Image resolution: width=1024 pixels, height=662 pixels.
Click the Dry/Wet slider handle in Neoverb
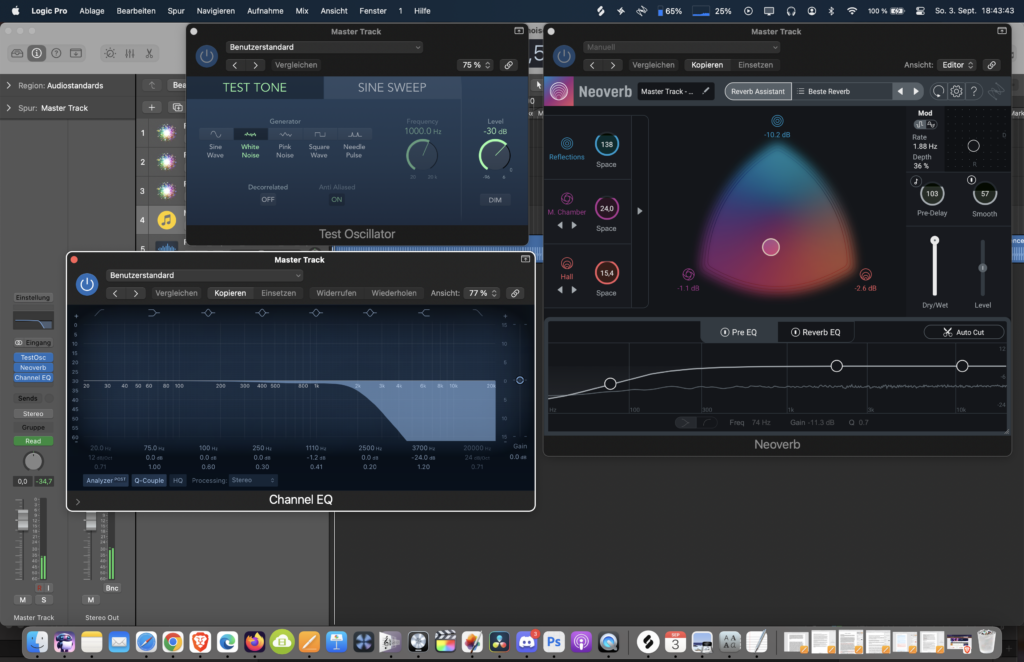(x=935, y=241)
